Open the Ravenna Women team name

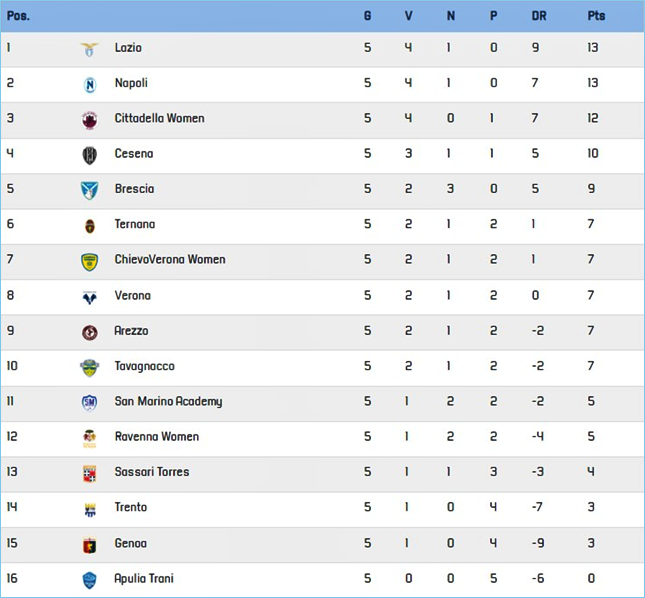157,436
